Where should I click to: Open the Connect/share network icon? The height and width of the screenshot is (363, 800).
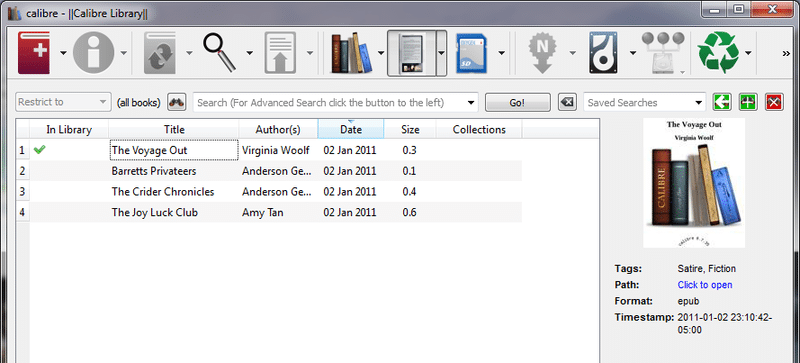click(x=663, y=53)
